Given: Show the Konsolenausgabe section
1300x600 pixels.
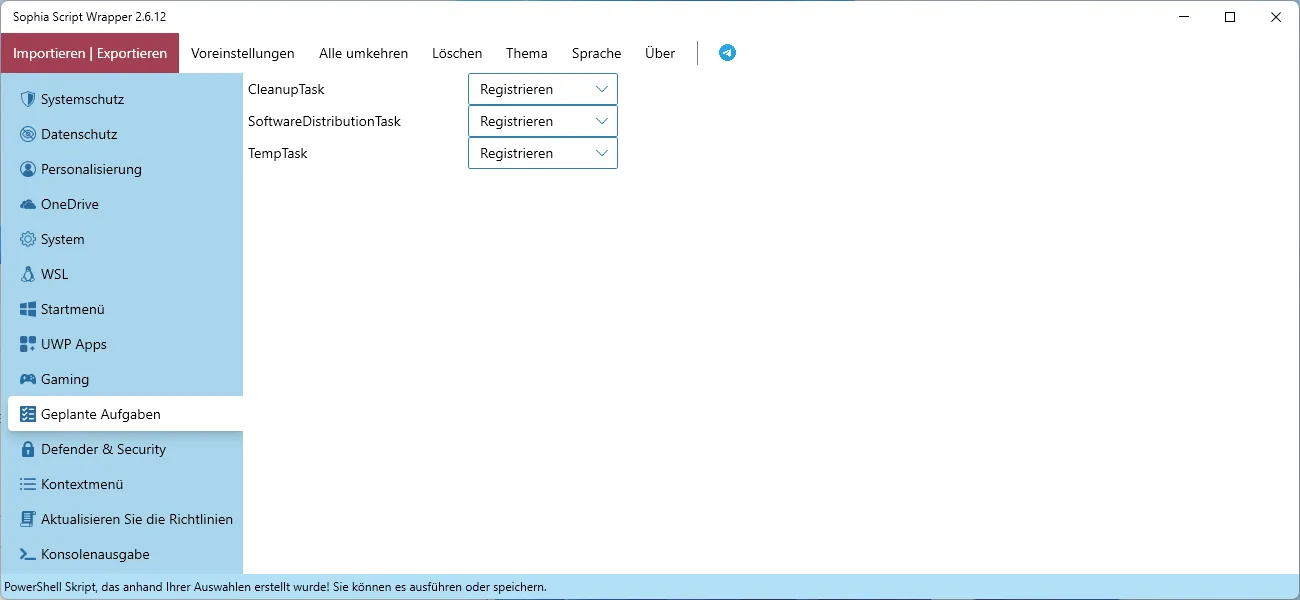Looking at the screenshot, I should pos(125,554).
